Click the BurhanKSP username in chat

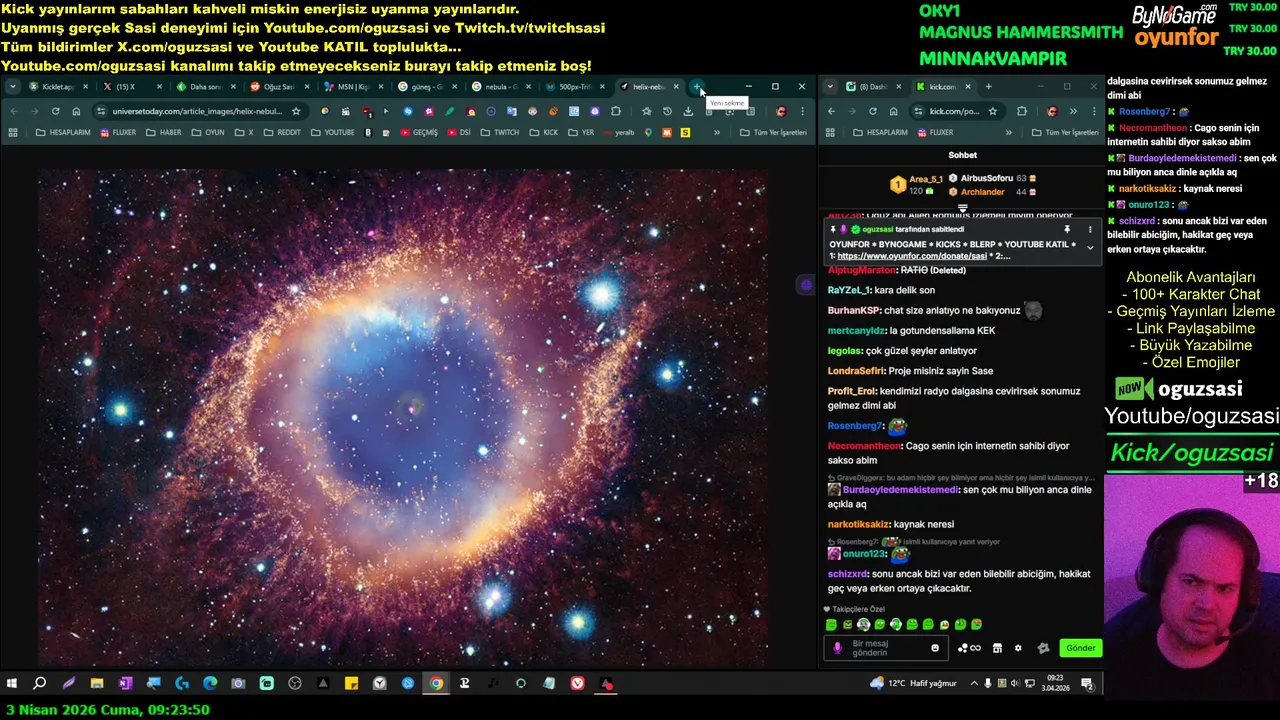click(853, 310)
